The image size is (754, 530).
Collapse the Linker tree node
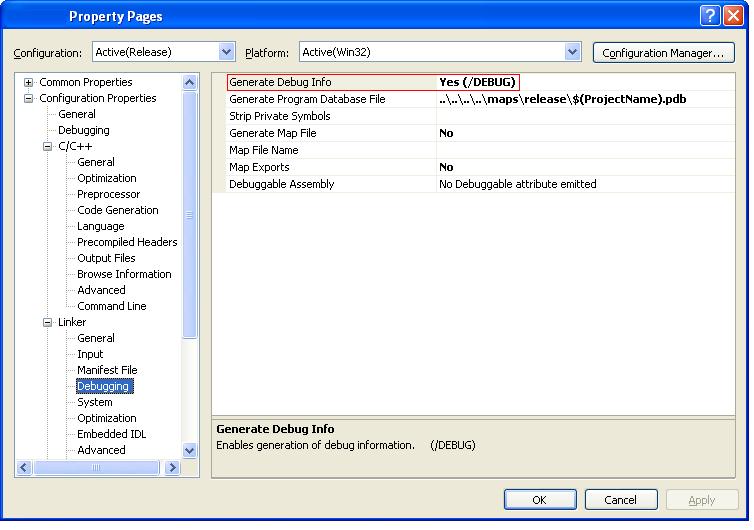(47, 322)
